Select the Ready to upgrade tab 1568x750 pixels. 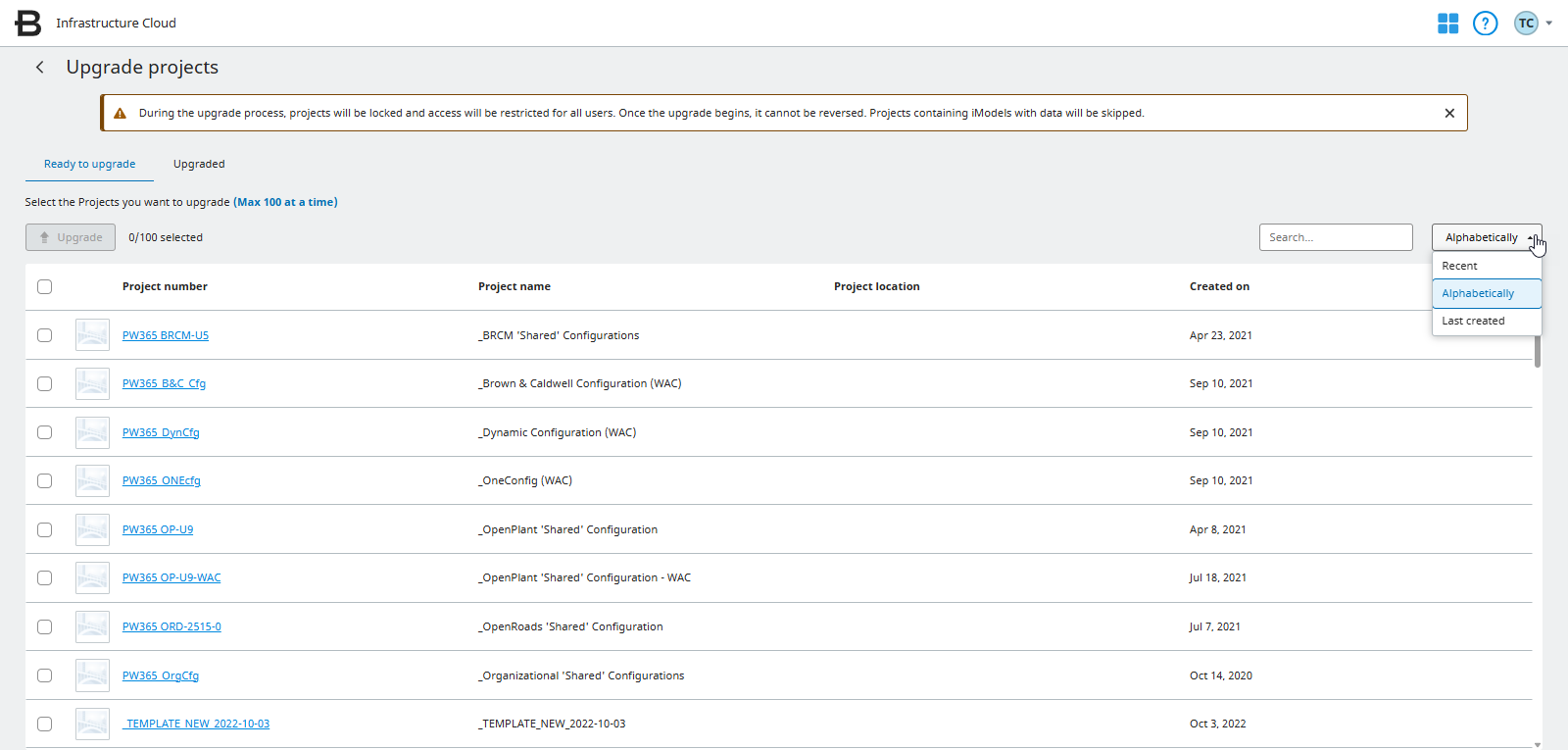coord(89,164)
